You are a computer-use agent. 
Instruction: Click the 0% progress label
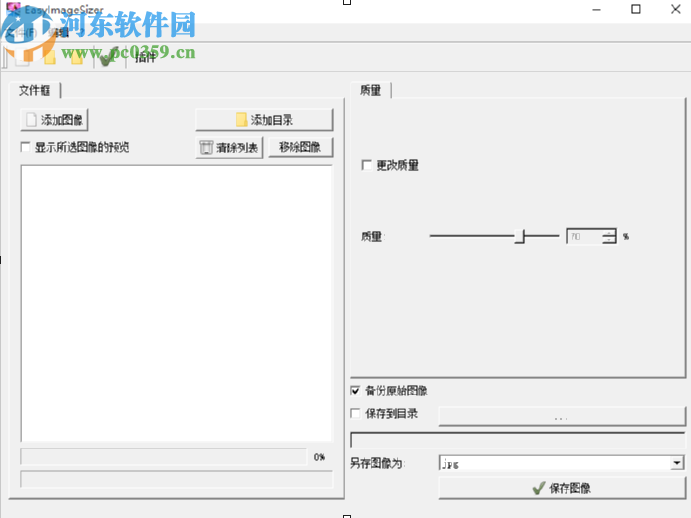pos(319,457)
